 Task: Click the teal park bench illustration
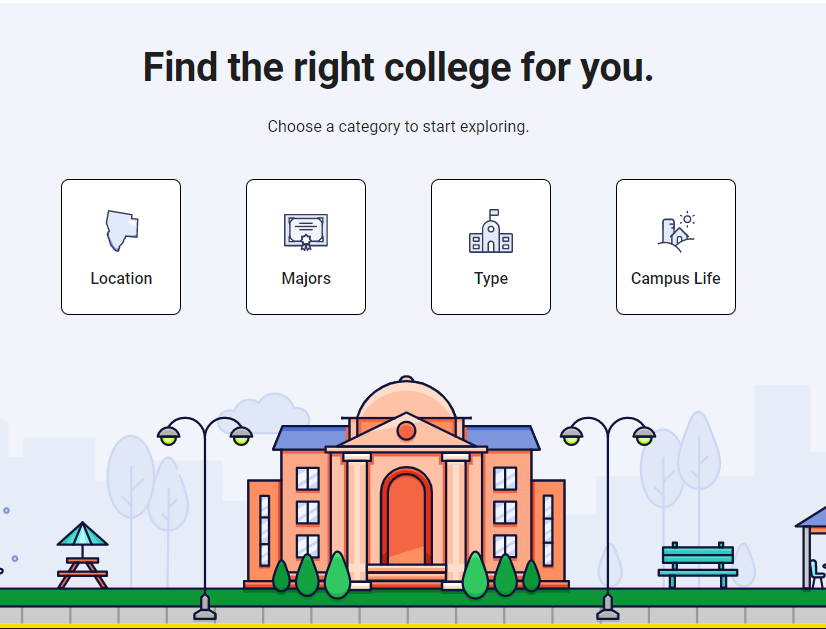tap(697, 565)
